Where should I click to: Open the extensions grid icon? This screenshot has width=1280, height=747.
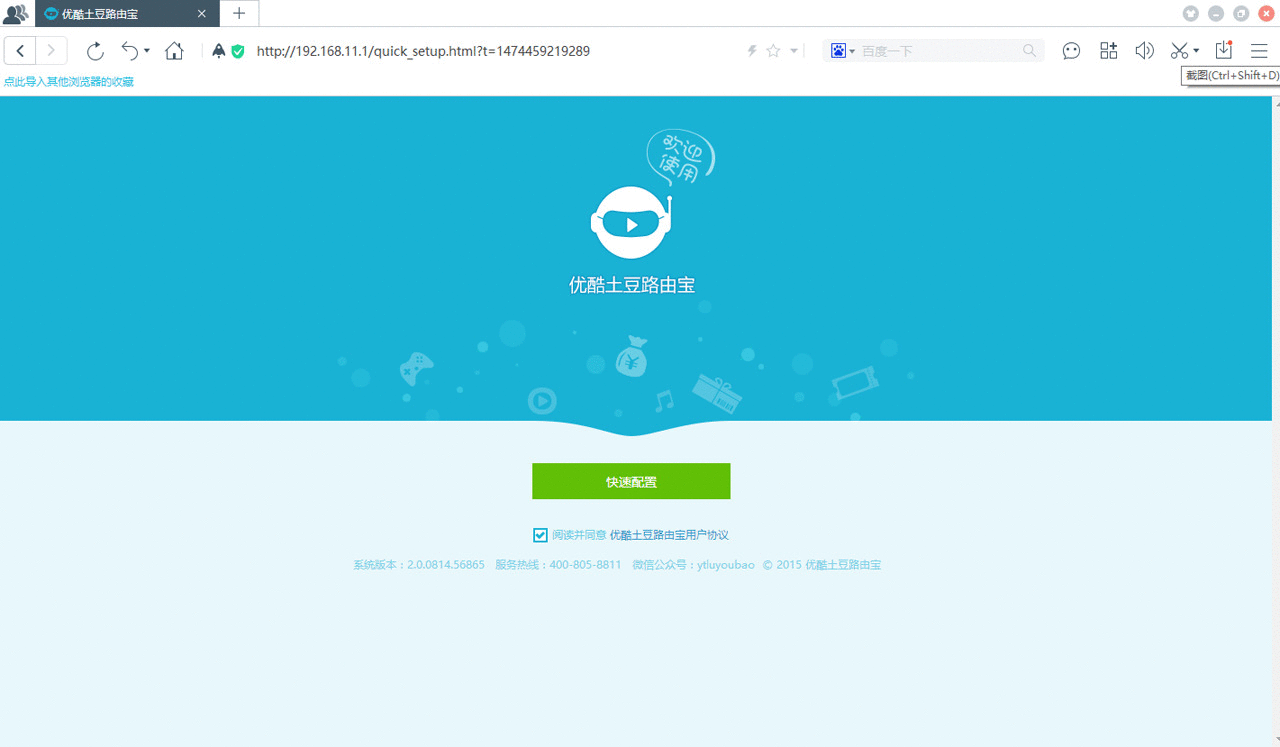(1108, 51)
